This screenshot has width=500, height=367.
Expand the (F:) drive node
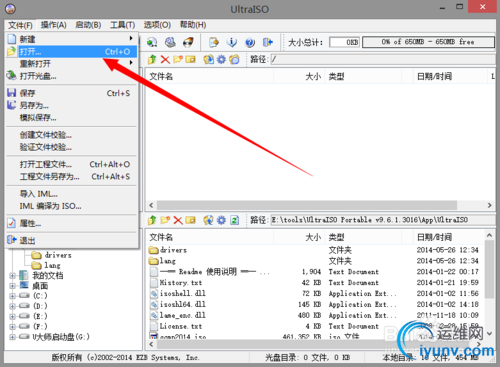click(12, 327)
